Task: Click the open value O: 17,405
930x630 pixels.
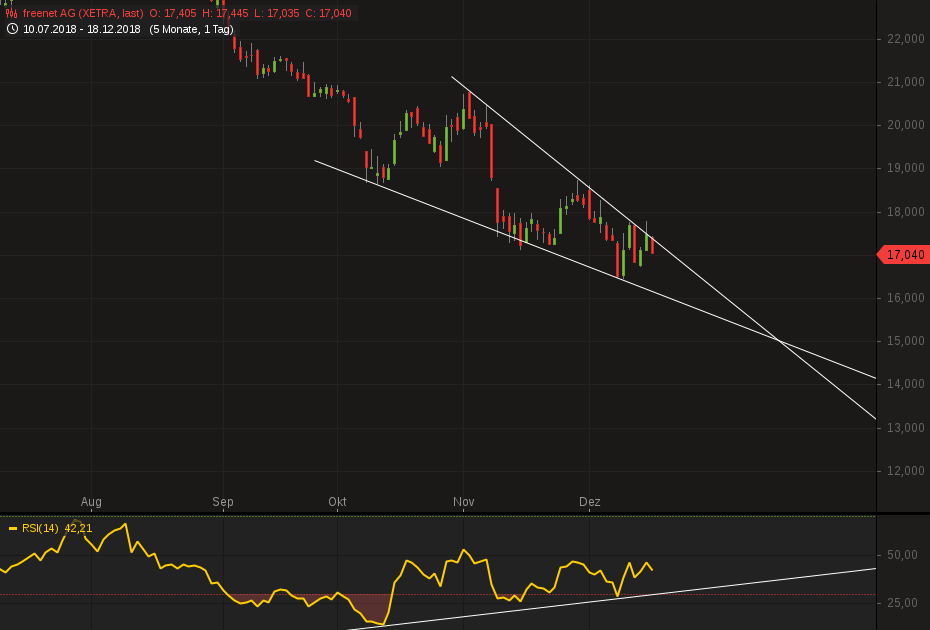Action: point(173,13)
